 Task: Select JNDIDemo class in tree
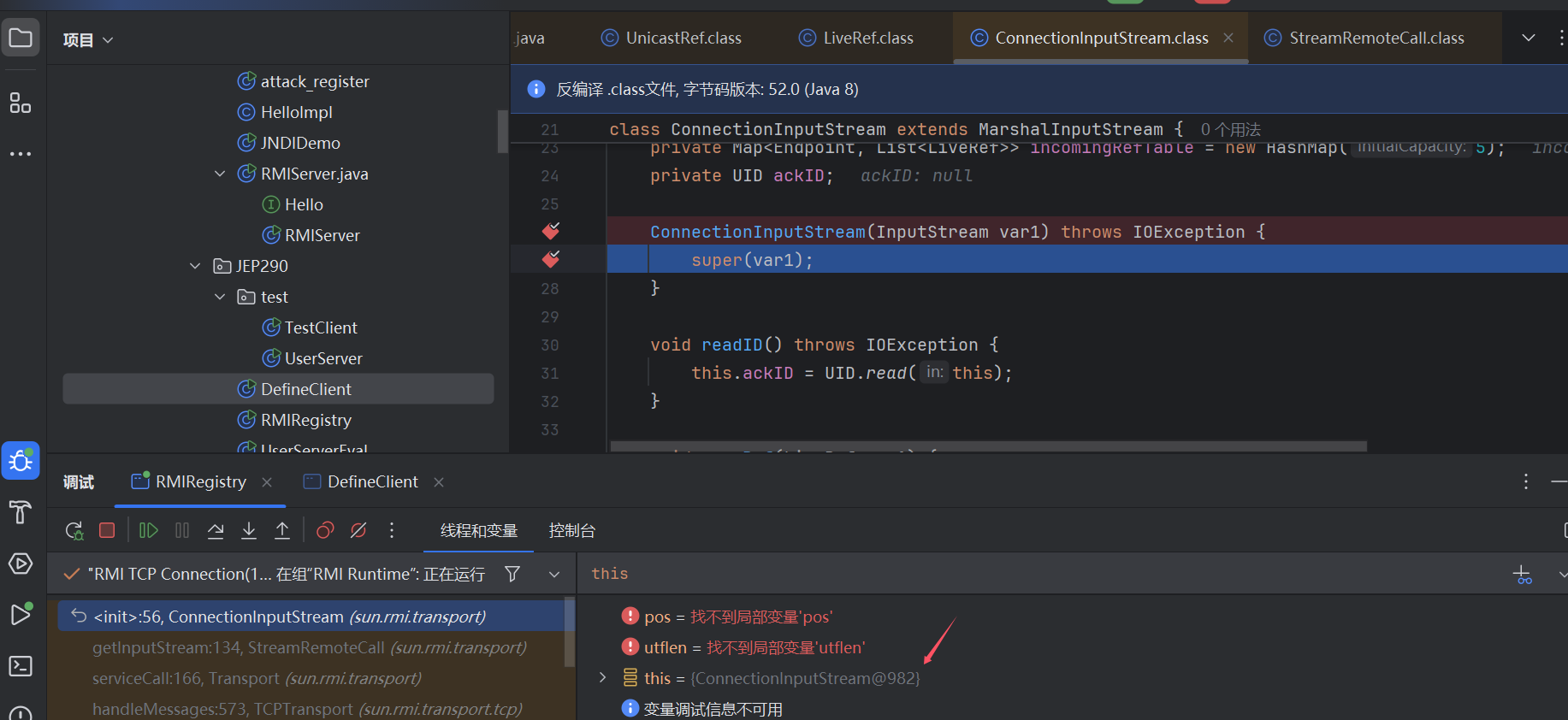300,143
